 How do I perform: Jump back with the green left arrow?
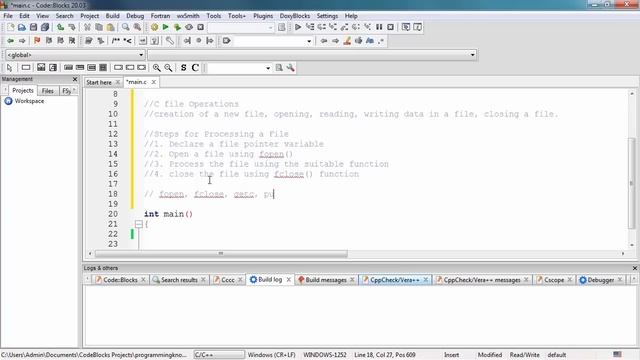point(10,41)
